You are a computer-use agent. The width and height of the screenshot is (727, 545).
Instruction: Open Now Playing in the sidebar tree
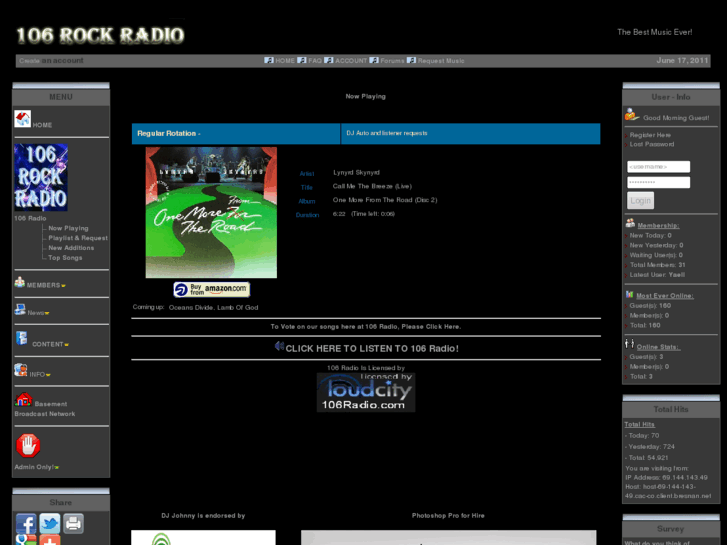coord(68,228)
